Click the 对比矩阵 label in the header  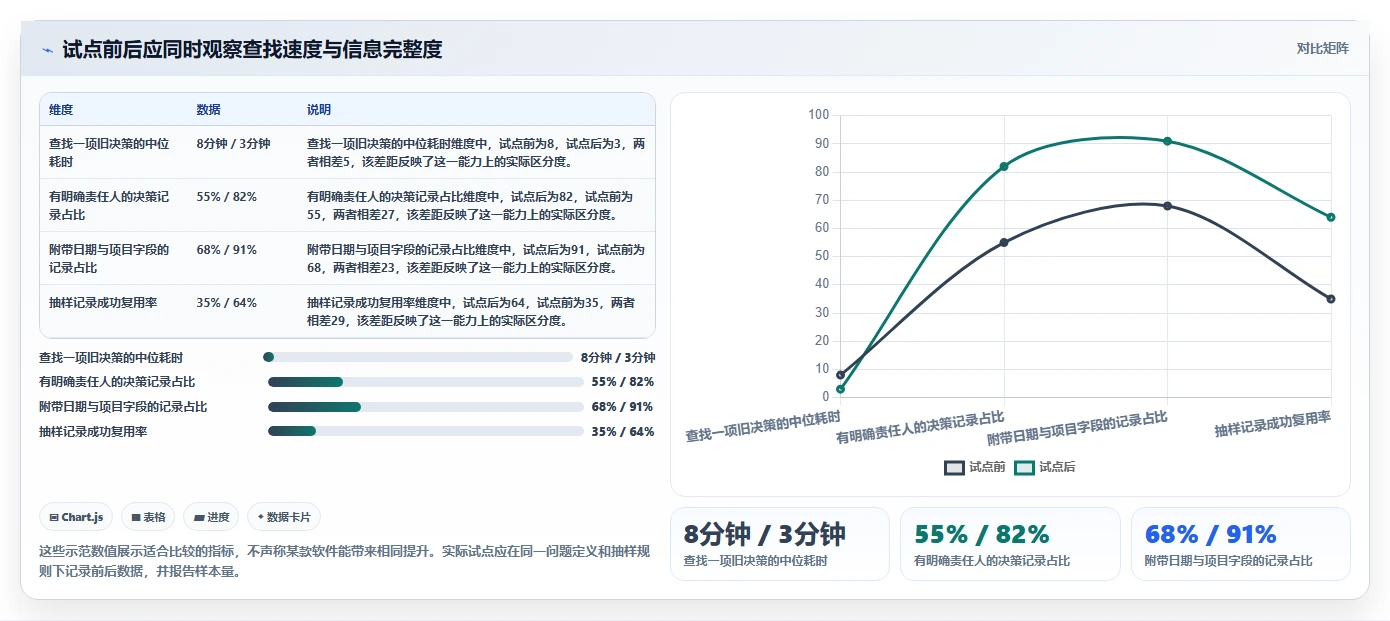1322,48
